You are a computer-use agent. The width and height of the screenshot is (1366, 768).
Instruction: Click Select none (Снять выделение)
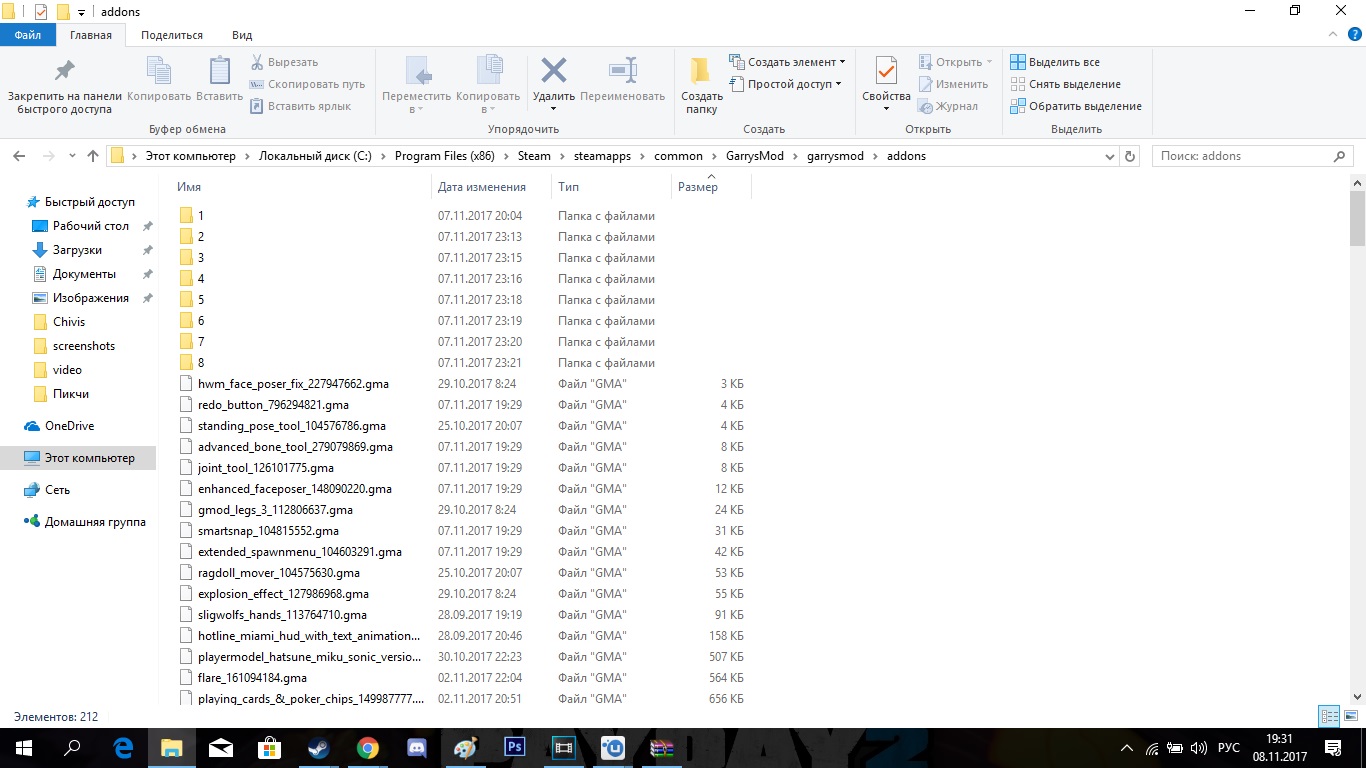coord(1065,84)
